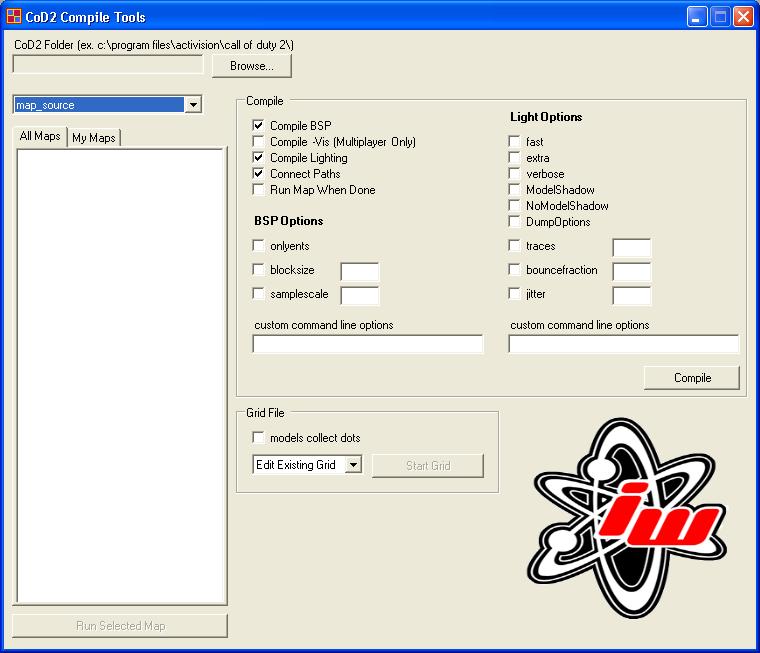Focus Light custom command line options field
Image resolution: width=760 pixels, height=653 pixels.
[x=624, y=344]
